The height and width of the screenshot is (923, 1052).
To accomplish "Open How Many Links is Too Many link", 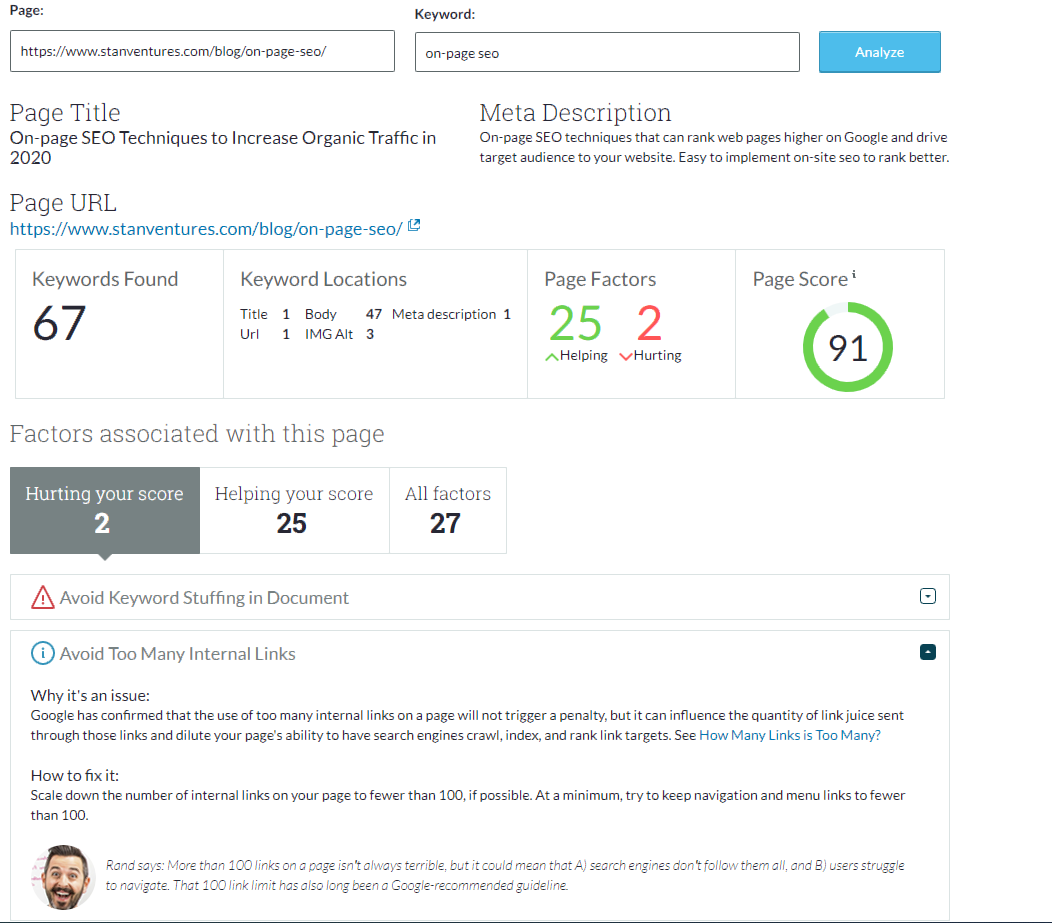I will [789, 735].
